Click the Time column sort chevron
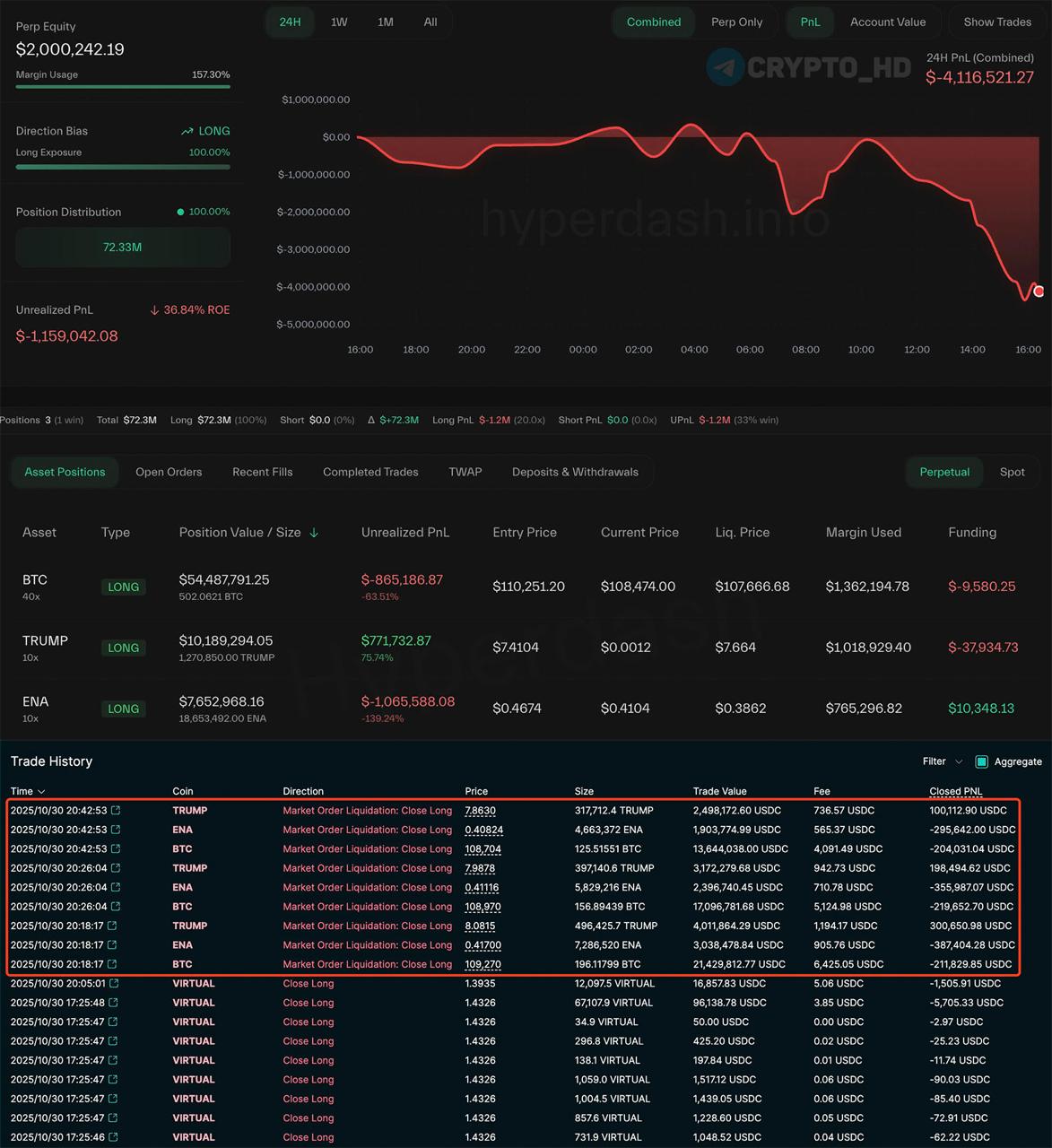Screen dimensions: 1052x1148 pos(41,792)
